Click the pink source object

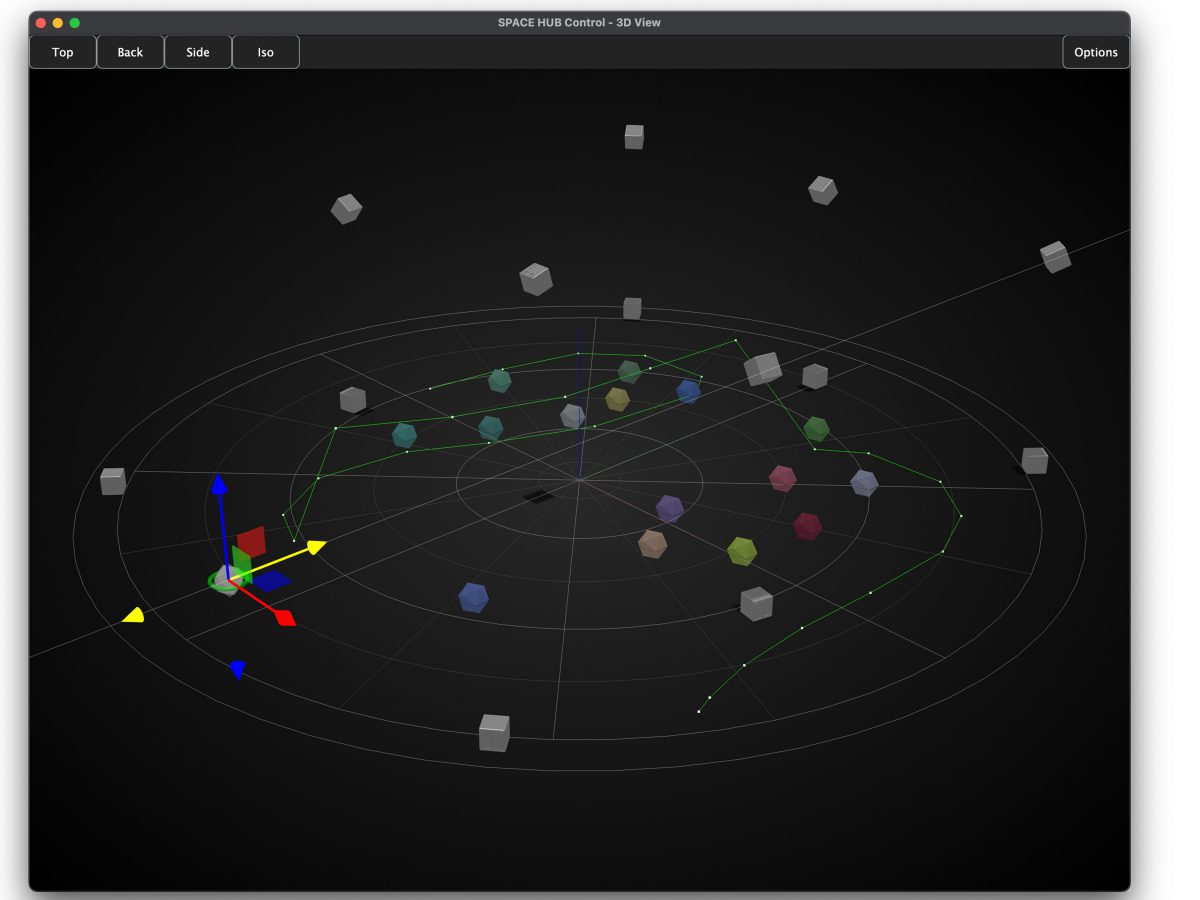point(782,478)
